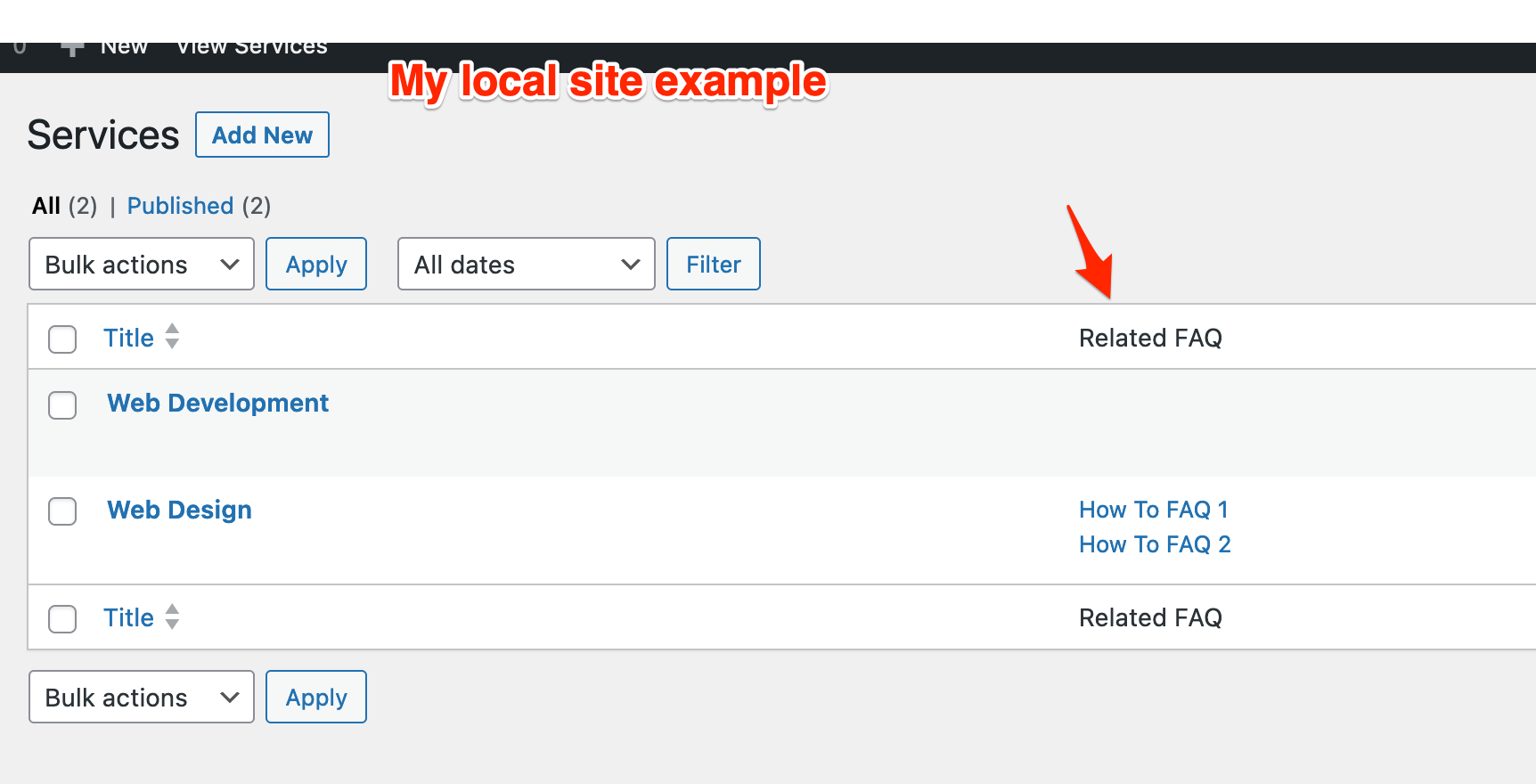Click the bottom Apply button
Image resolution: width=1536 pixels, height=784 pixels.
coord(316,697)
